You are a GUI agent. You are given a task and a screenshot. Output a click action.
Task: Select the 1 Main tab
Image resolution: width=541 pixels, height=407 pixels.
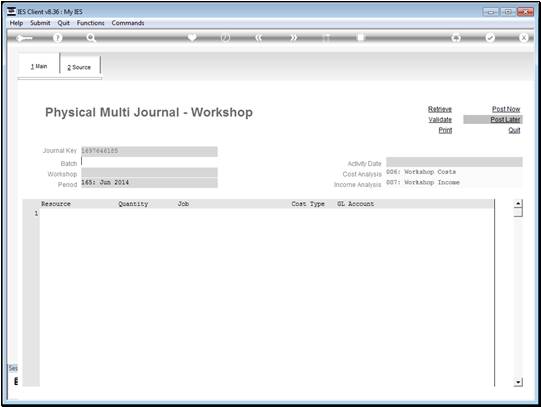point(39,66)
